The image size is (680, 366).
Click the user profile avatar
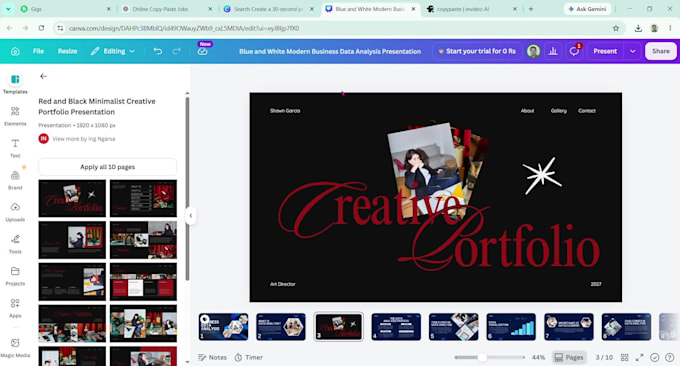click(533, 51)
